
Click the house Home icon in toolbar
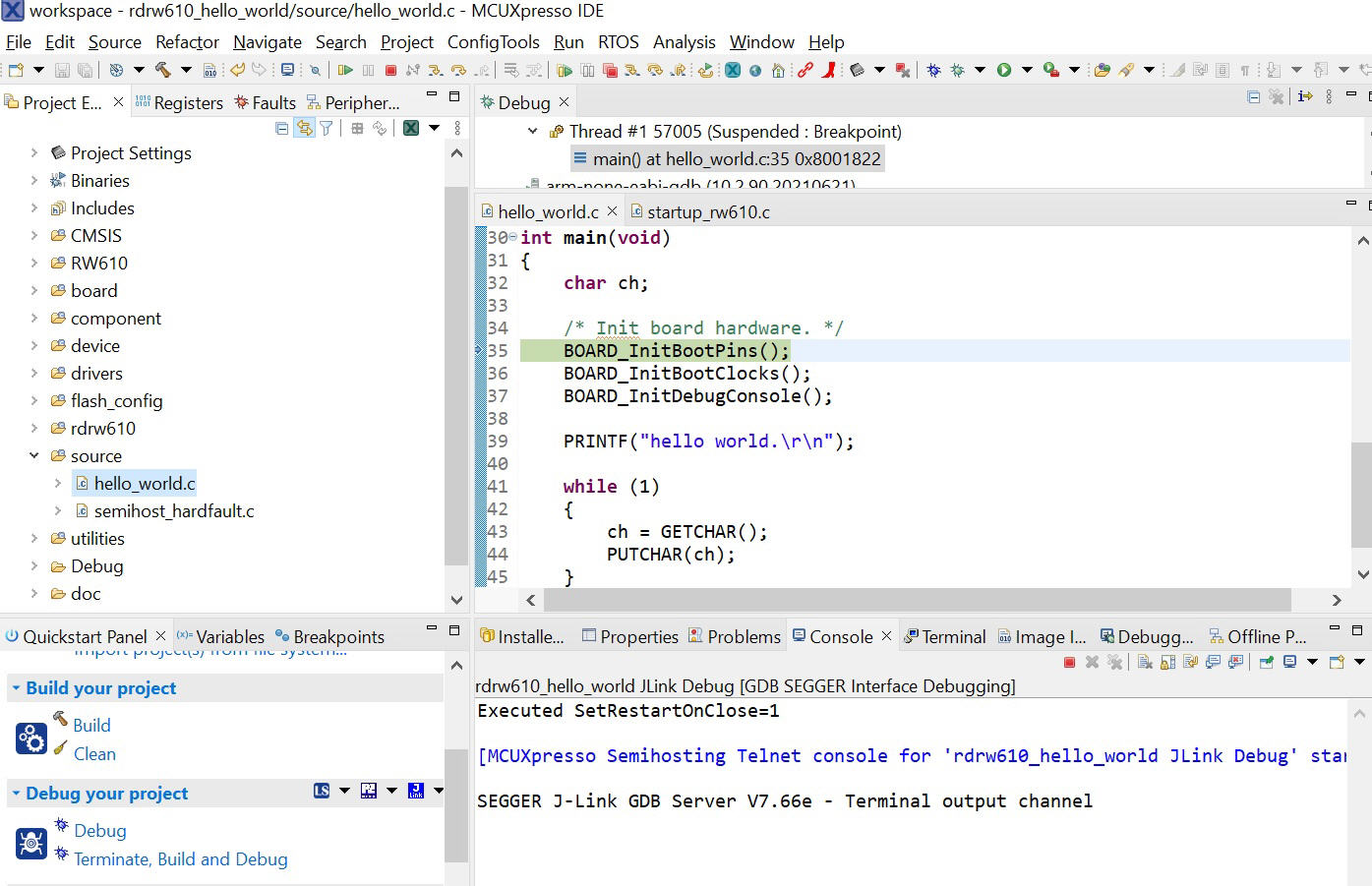(778, 70)
